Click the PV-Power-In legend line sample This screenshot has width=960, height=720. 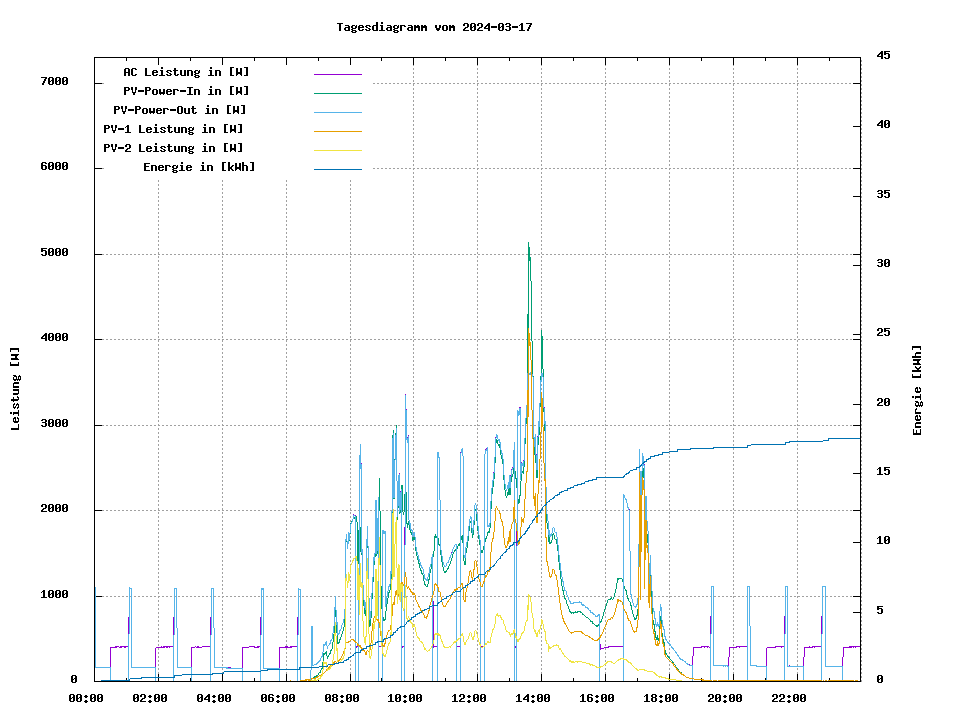pyautogui.click(x=337, y=93)
